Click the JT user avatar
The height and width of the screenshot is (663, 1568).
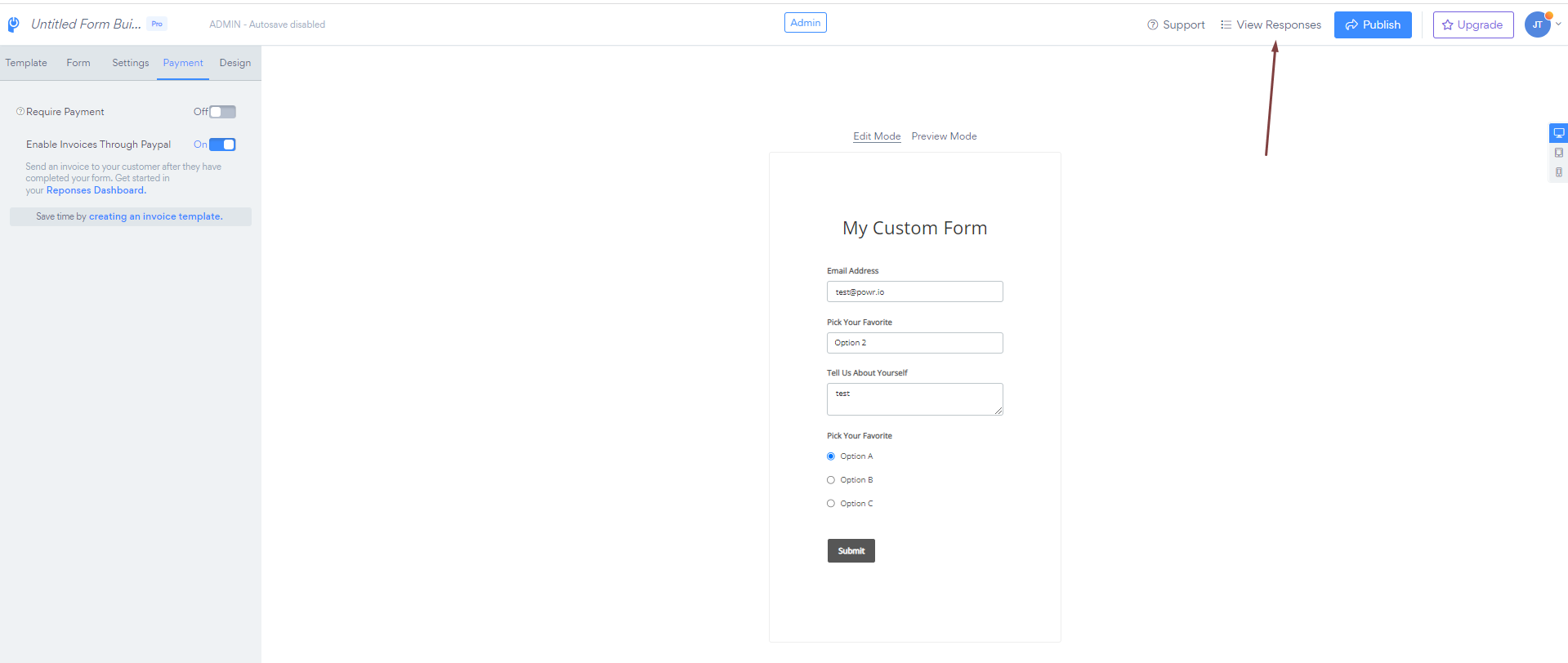(1537, 24)
